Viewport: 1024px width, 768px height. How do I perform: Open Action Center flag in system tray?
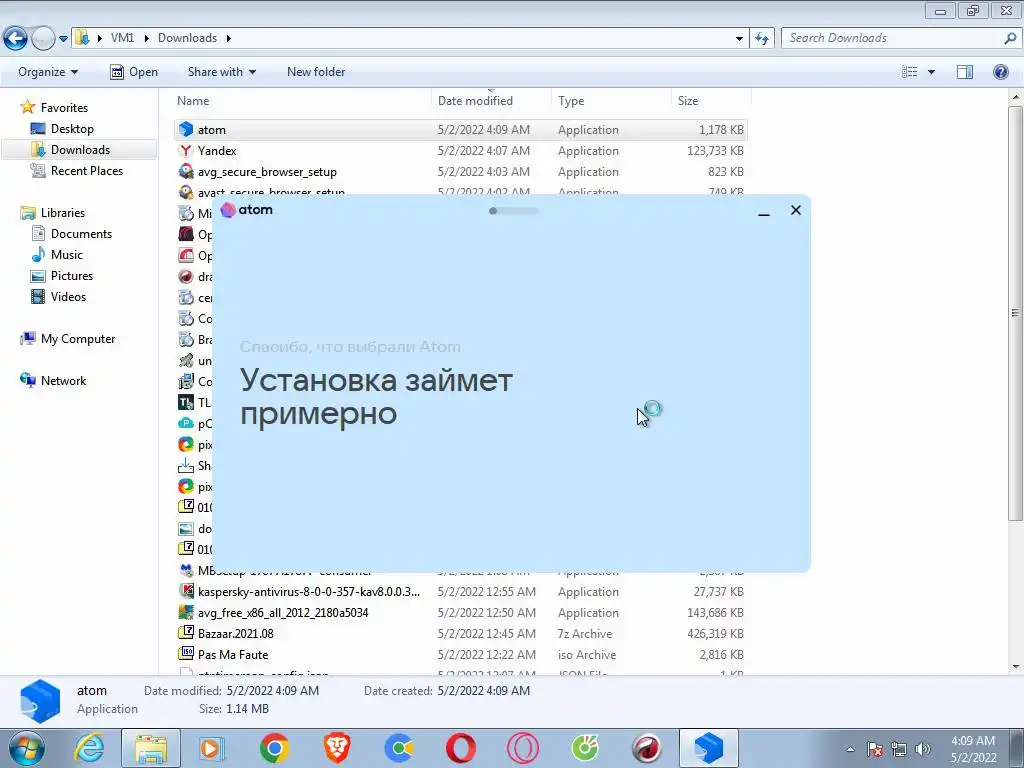click(874, 749)
